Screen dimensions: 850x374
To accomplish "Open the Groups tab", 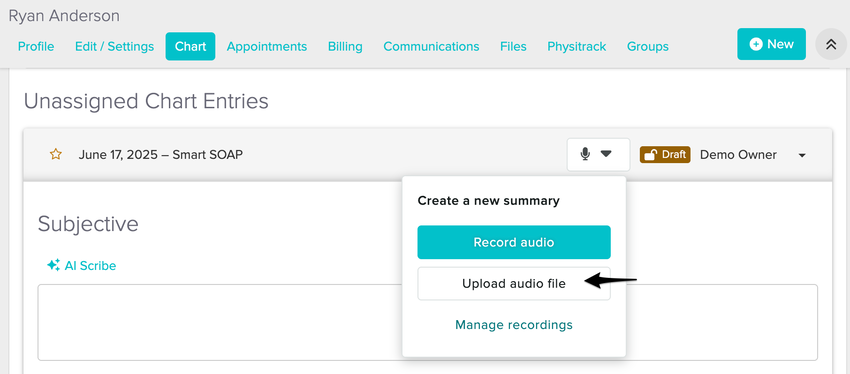I will pos(647,47).
